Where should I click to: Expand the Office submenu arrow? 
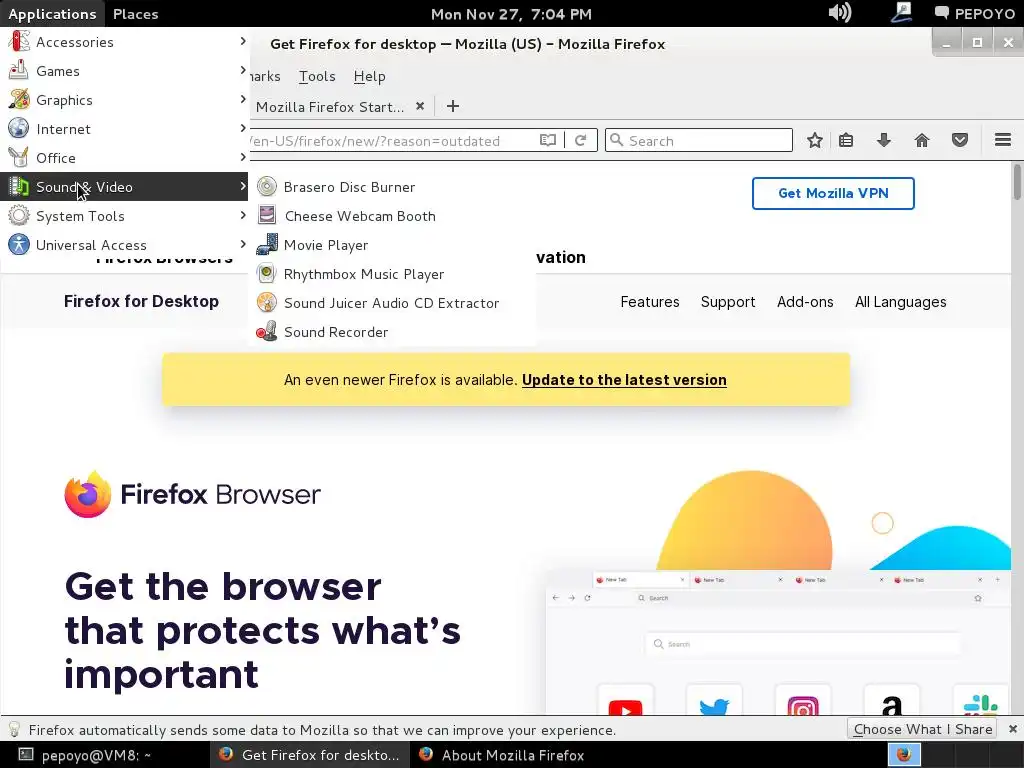[243, 157]
